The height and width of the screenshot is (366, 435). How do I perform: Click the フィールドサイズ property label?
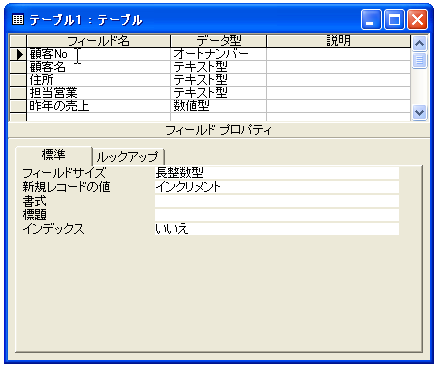click(x=64, y=173)
